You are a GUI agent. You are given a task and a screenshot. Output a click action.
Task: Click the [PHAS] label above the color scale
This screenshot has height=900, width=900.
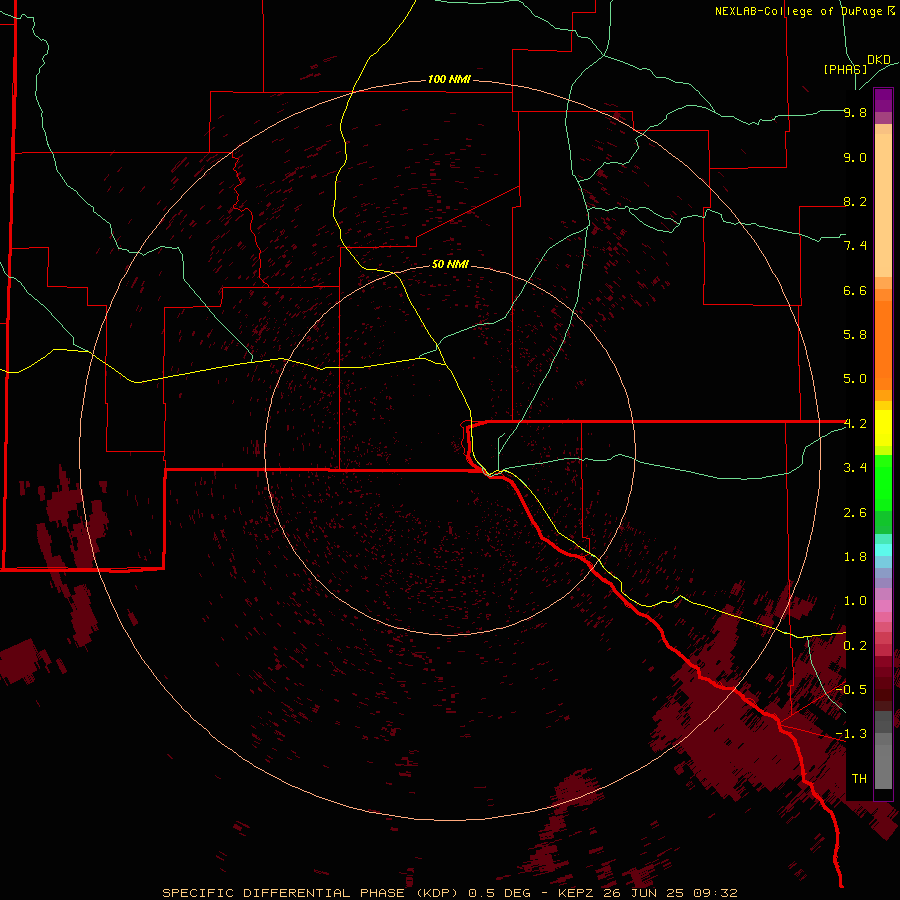click(845, 69)
